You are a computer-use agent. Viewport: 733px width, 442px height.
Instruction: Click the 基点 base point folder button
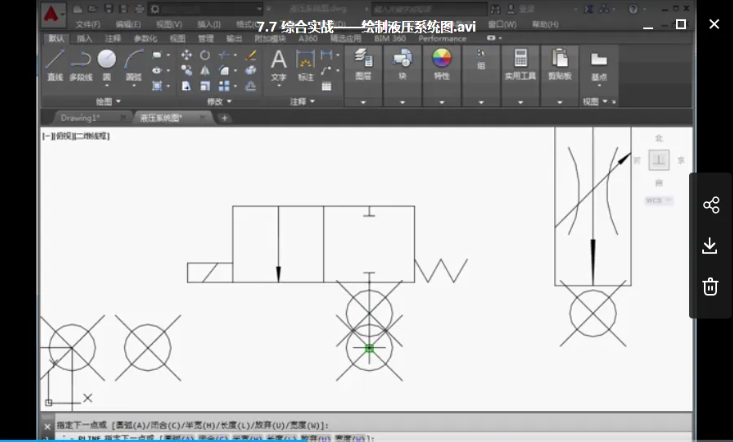pos(599,66)
